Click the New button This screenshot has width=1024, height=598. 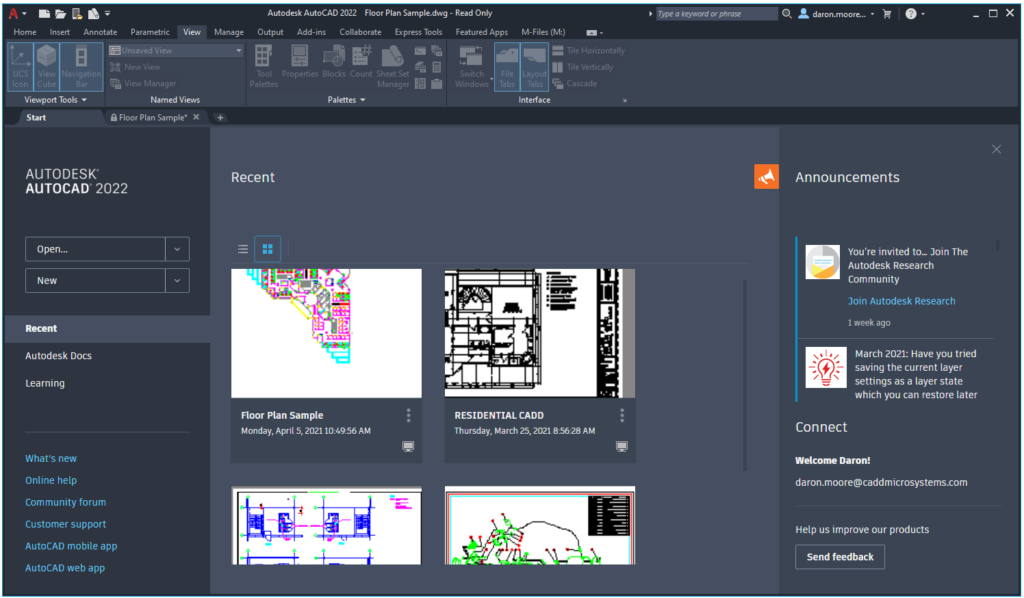(95, 281)
